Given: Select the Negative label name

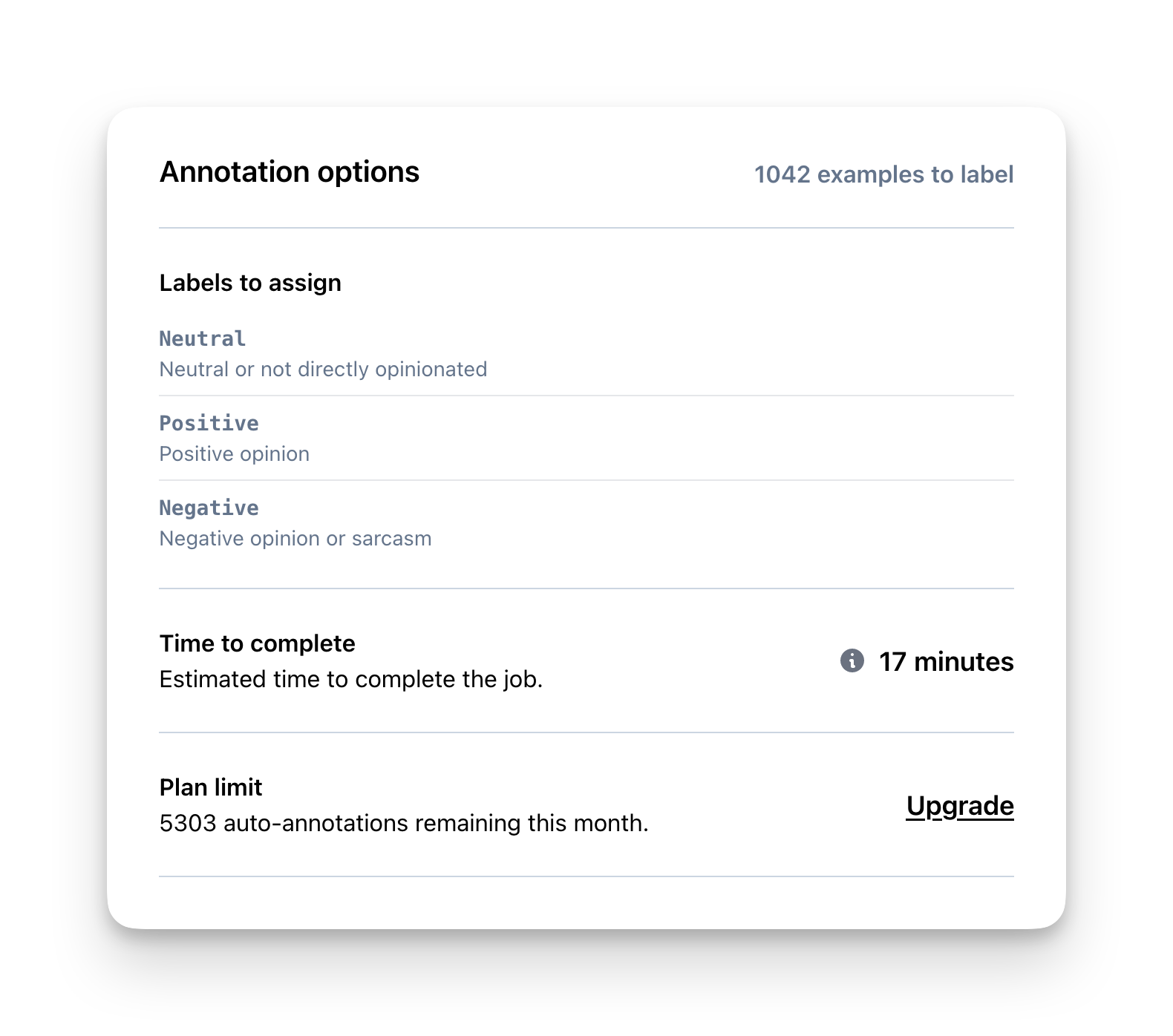Looking at the screenshot, I should (209, 508).
